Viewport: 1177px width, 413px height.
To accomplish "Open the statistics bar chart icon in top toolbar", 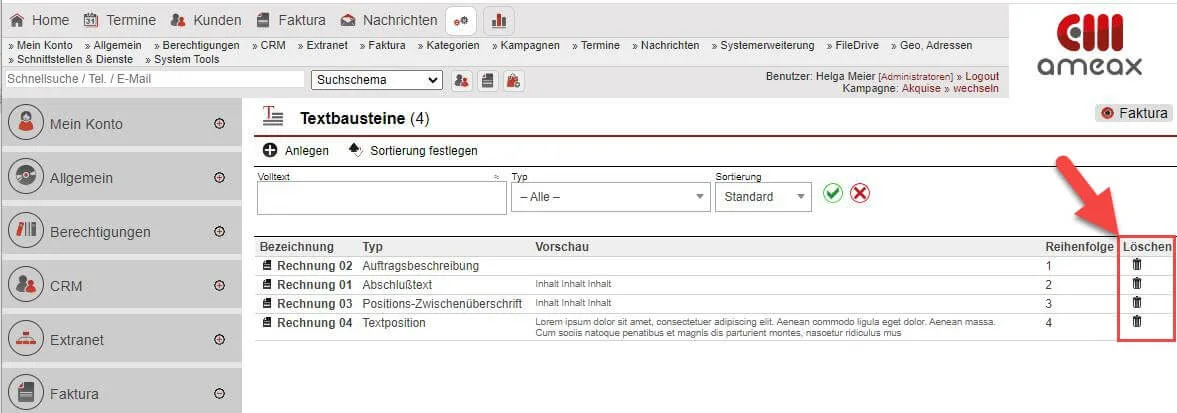I will [x=498, y=20].
